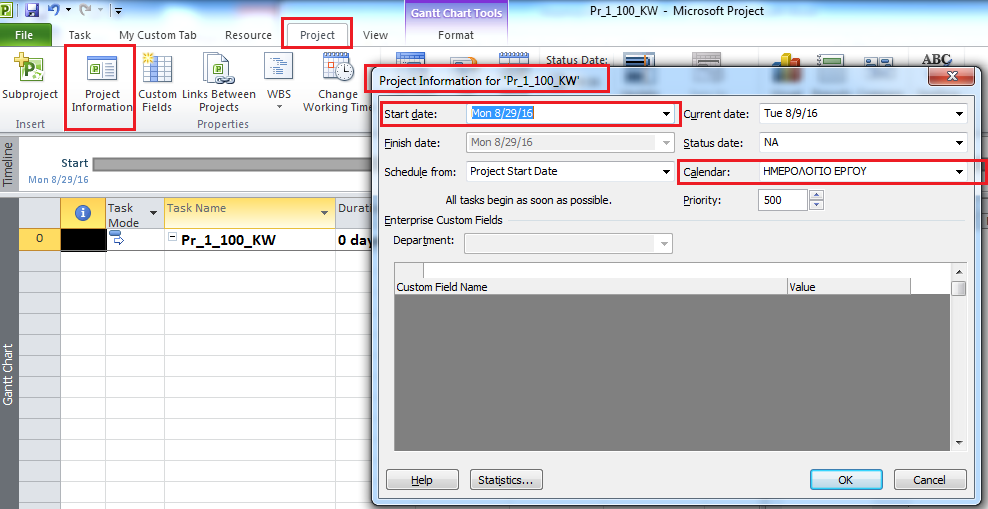The image size is (988, 509).
Task: Click the Help button in the dialog
Action: tap(422, 480)
